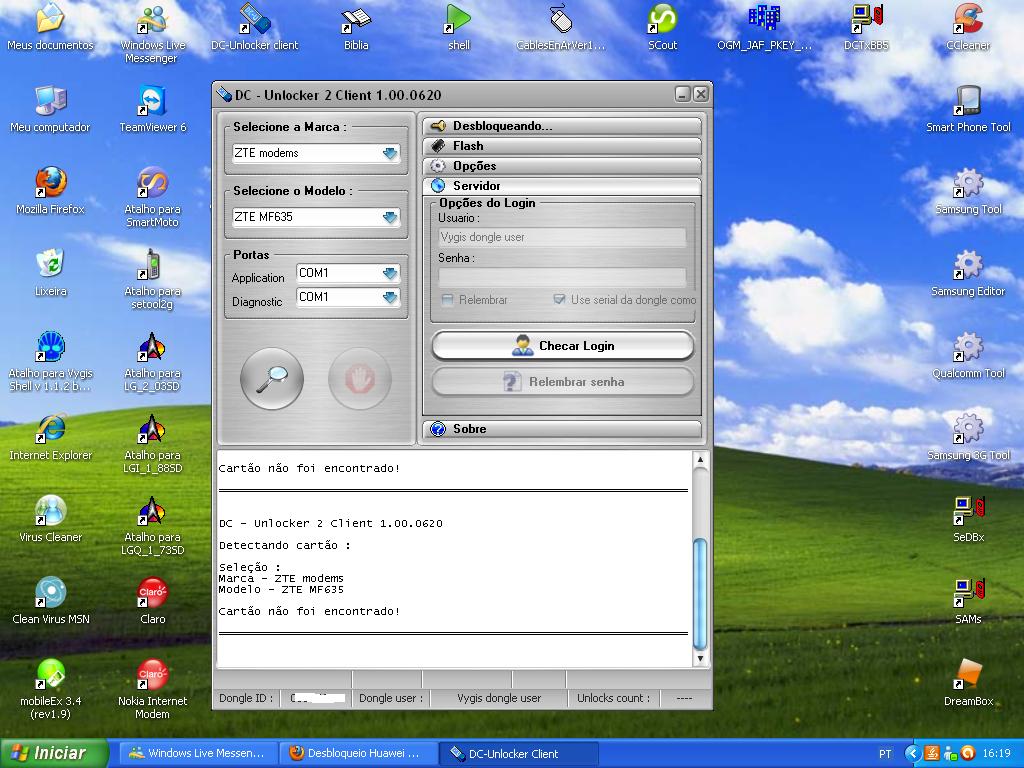Open Lixeira recycle bin icon
Viewport: 1024px width, 768px height.
pyautogui.click(x=50, y=274)
